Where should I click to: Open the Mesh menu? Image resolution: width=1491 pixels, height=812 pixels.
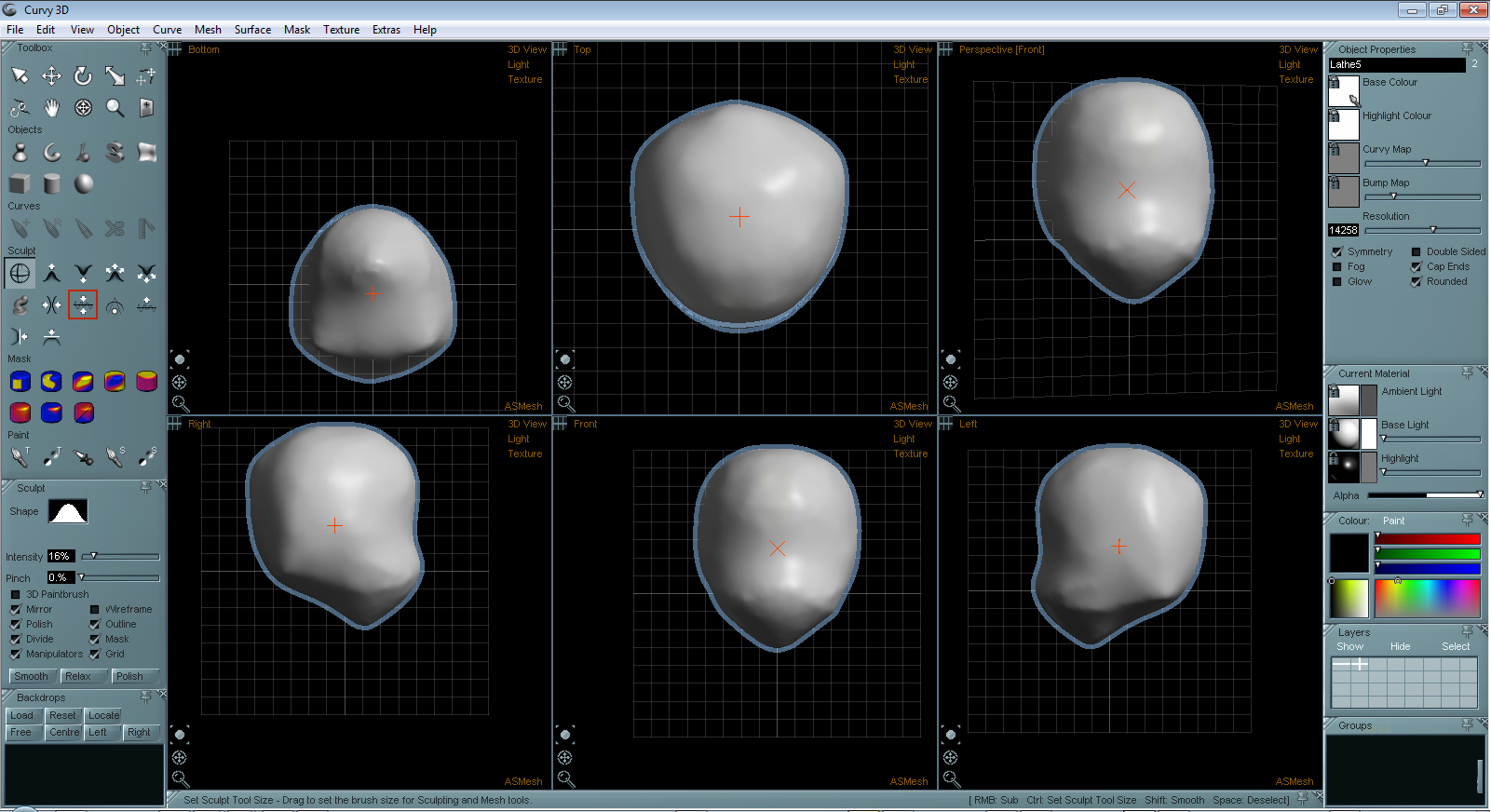(x=208, y=30)
